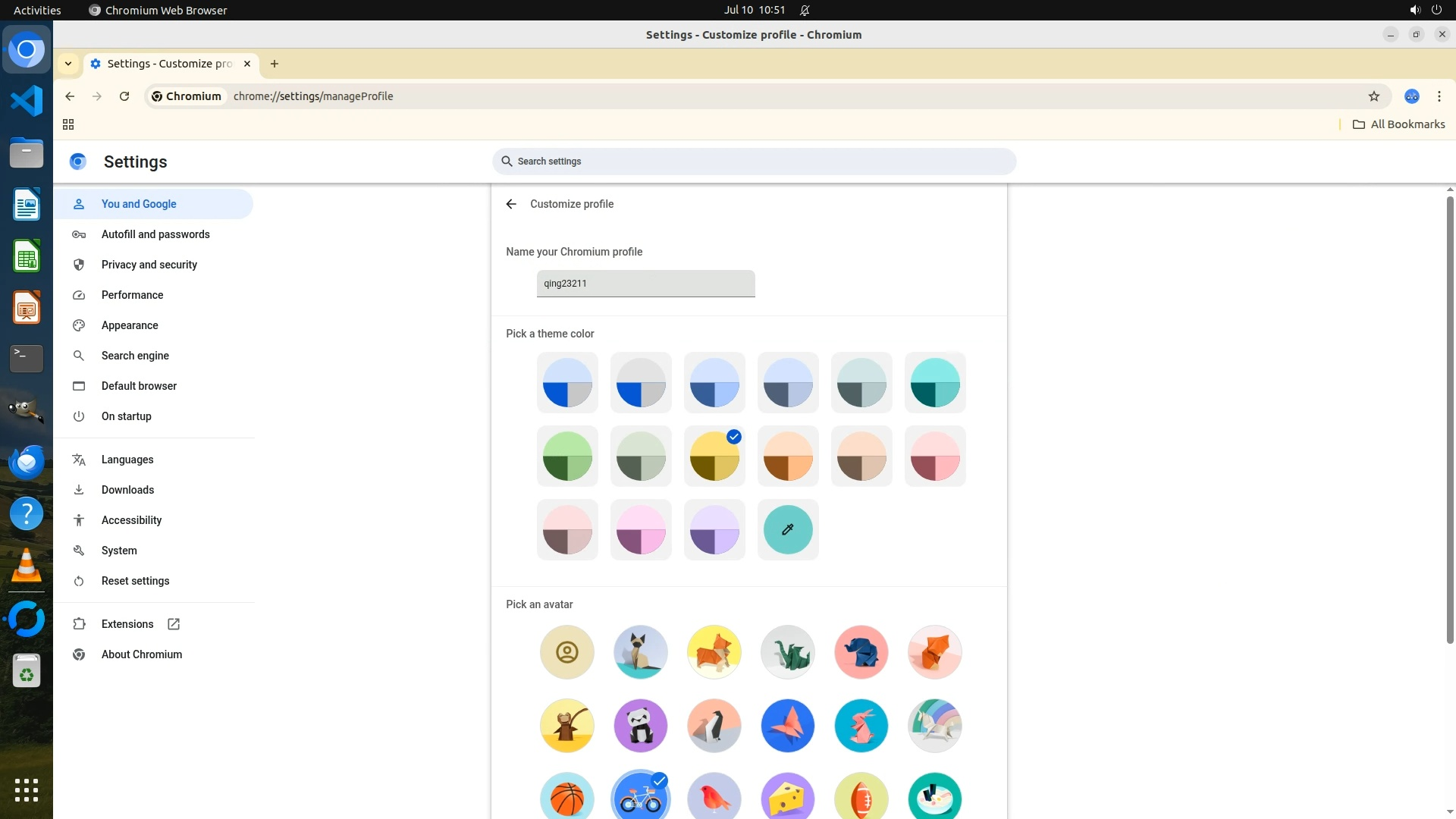Open the Privacy and security settings section
Viewport: 1456px width, 819px height.
[x=149, y=265]
